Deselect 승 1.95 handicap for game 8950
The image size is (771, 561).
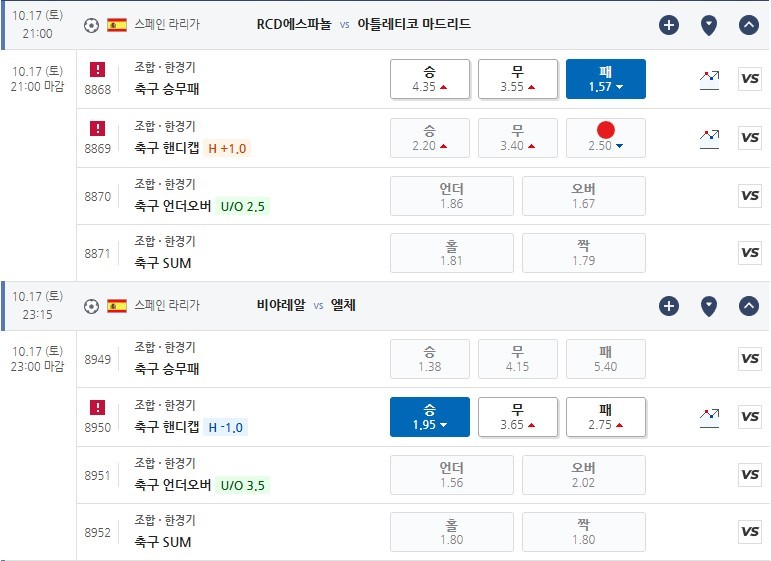point(430,417)
